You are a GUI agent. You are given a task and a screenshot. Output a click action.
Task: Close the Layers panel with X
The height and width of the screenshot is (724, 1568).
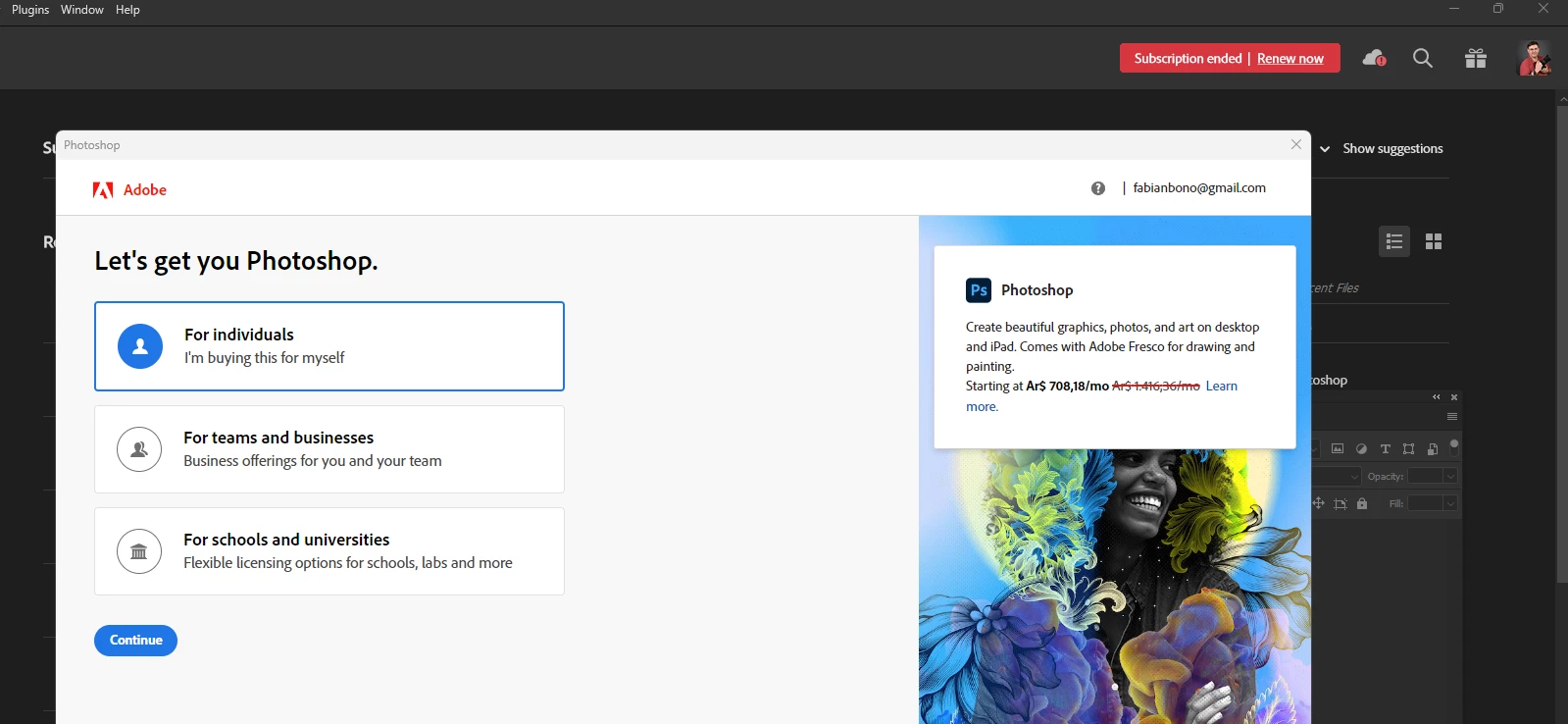coord(1454,397)
